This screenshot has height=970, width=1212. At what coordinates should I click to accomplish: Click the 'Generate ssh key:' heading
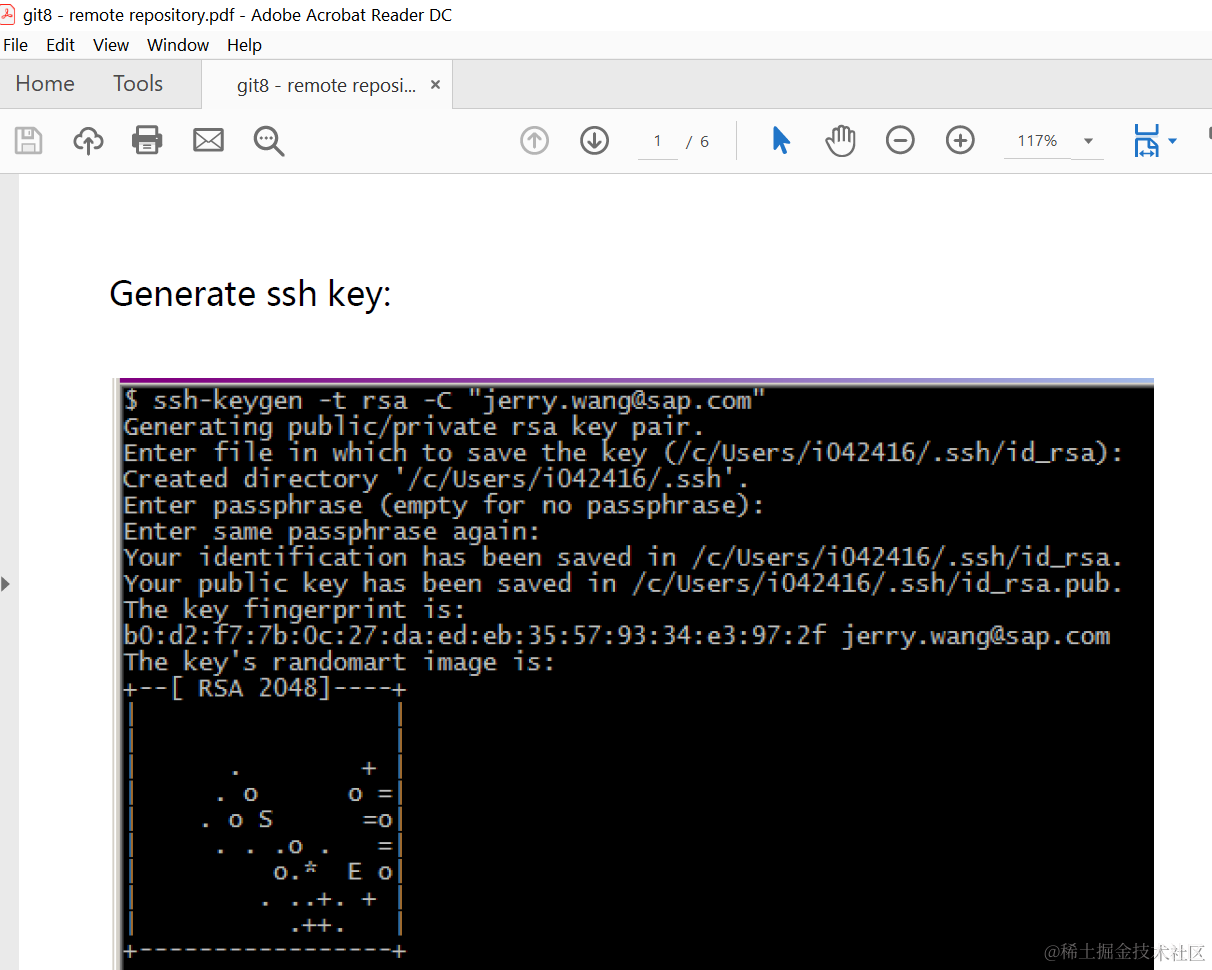coord(250,294)
